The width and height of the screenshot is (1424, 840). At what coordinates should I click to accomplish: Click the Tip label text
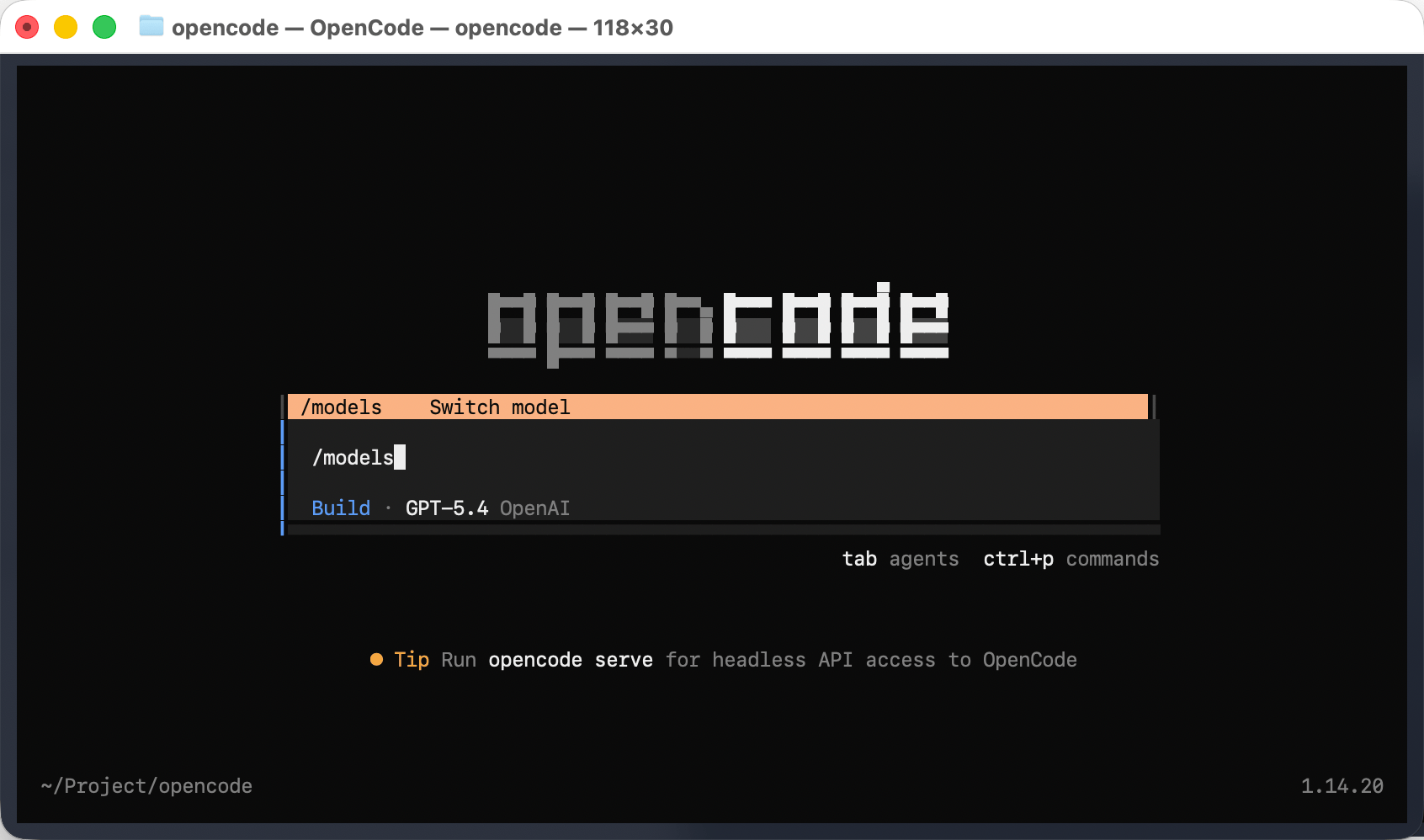(x=412, y=660)
